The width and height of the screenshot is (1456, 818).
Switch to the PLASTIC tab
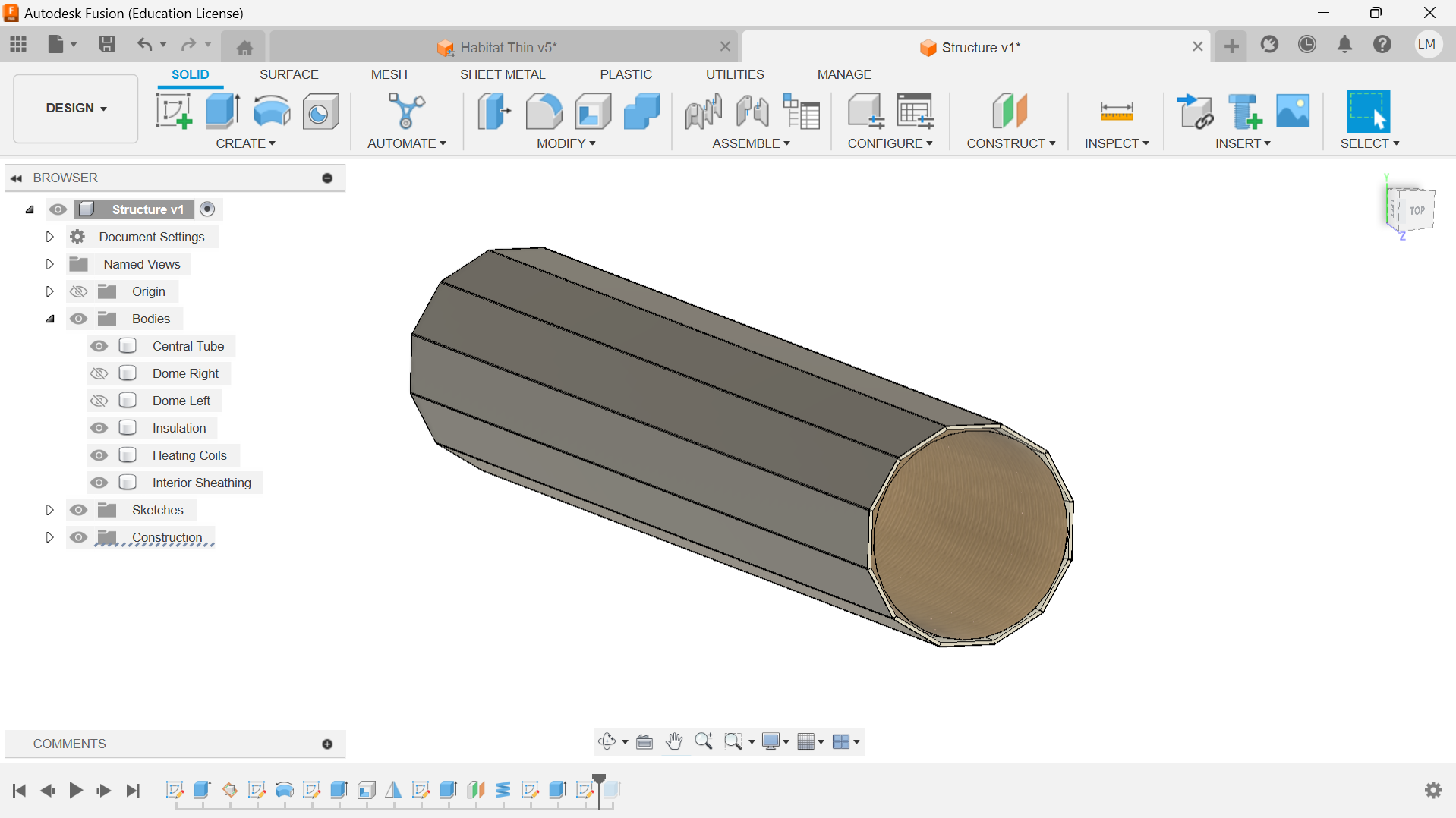pyautogui.click(x=626, y=74)
